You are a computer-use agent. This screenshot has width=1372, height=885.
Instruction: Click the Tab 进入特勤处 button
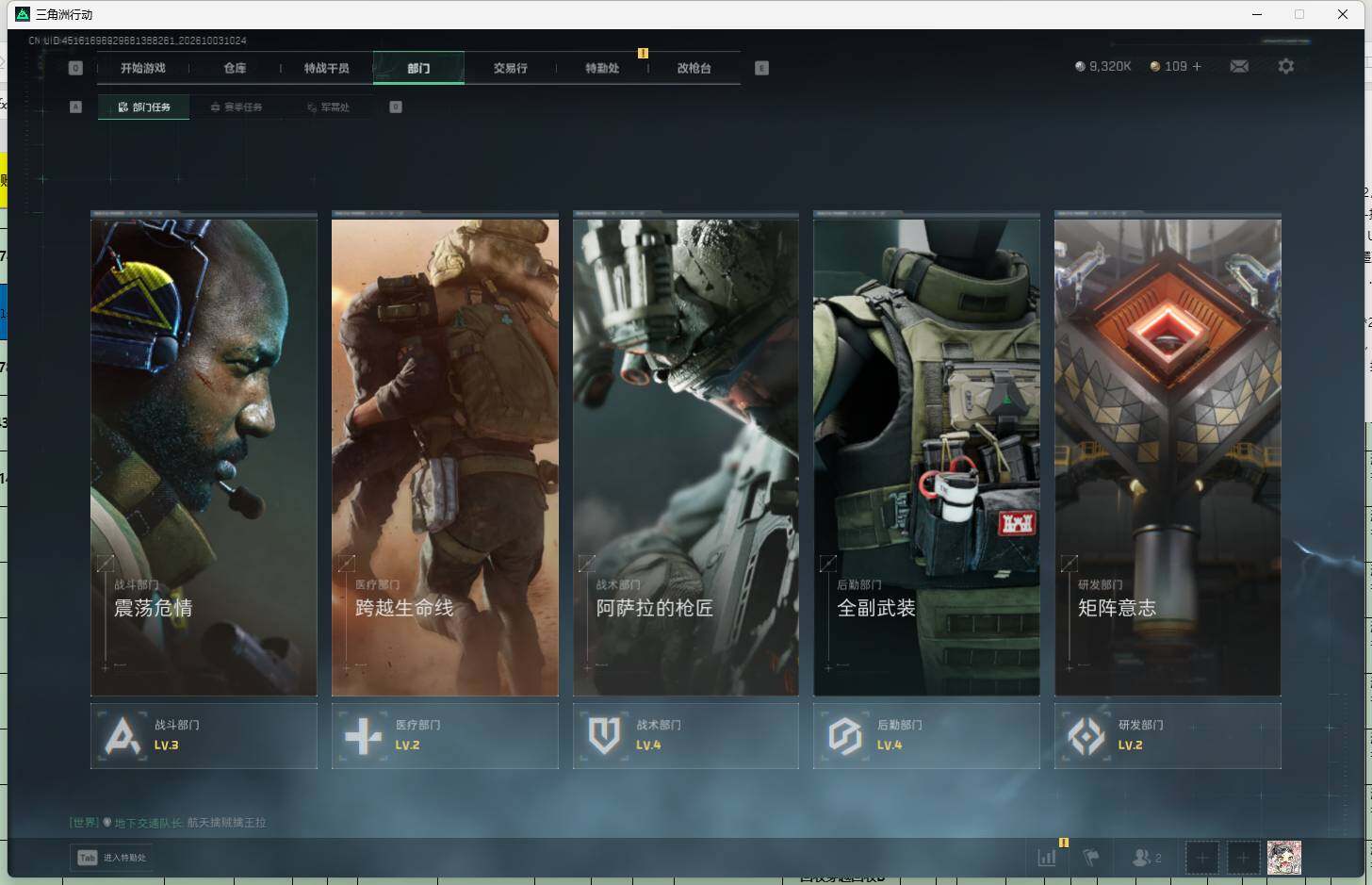coord(112,858)
